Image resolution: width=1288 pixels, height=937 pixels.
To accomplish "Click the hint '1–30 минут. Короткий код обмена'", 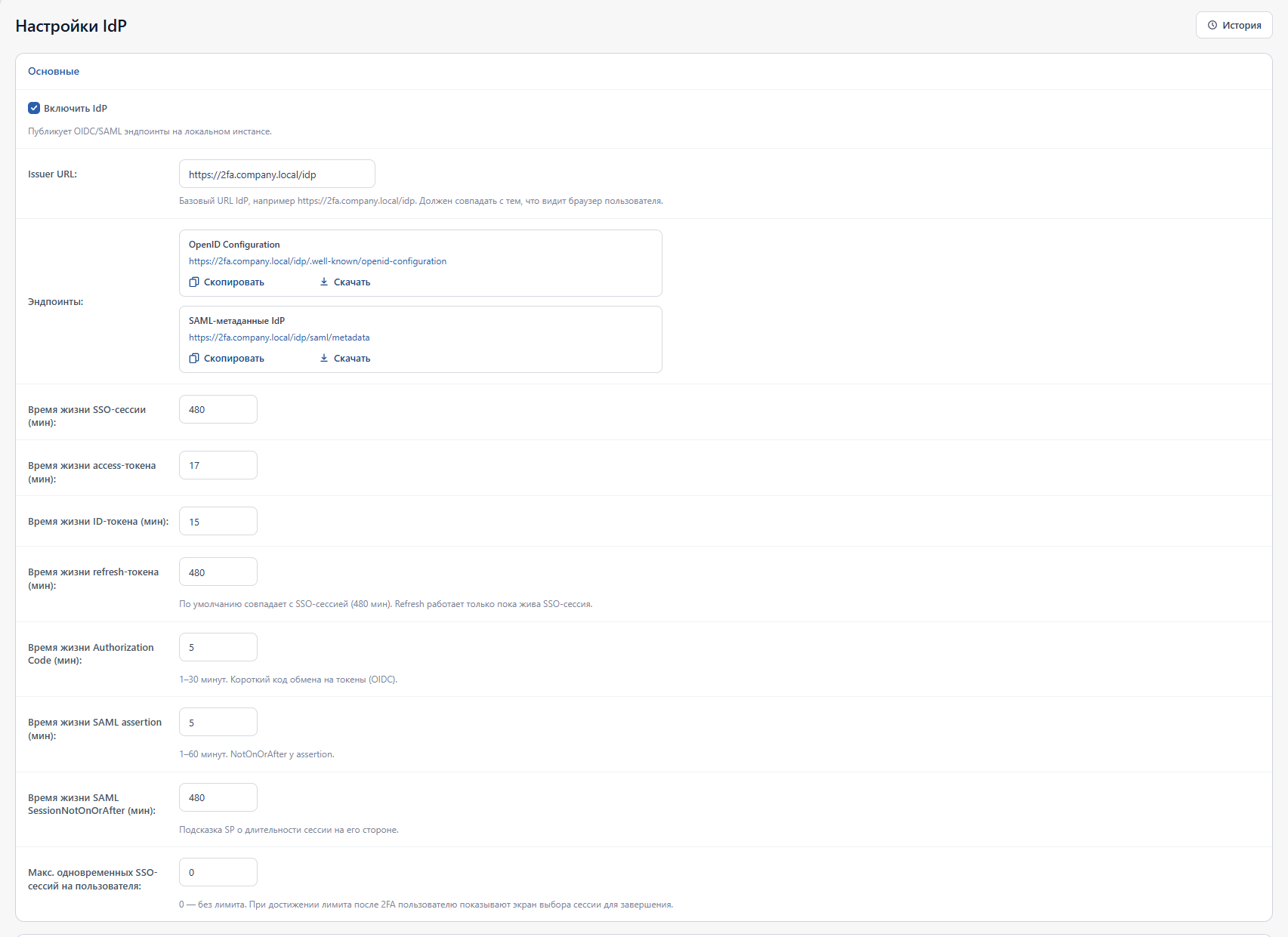I will [x=288, y=680].
